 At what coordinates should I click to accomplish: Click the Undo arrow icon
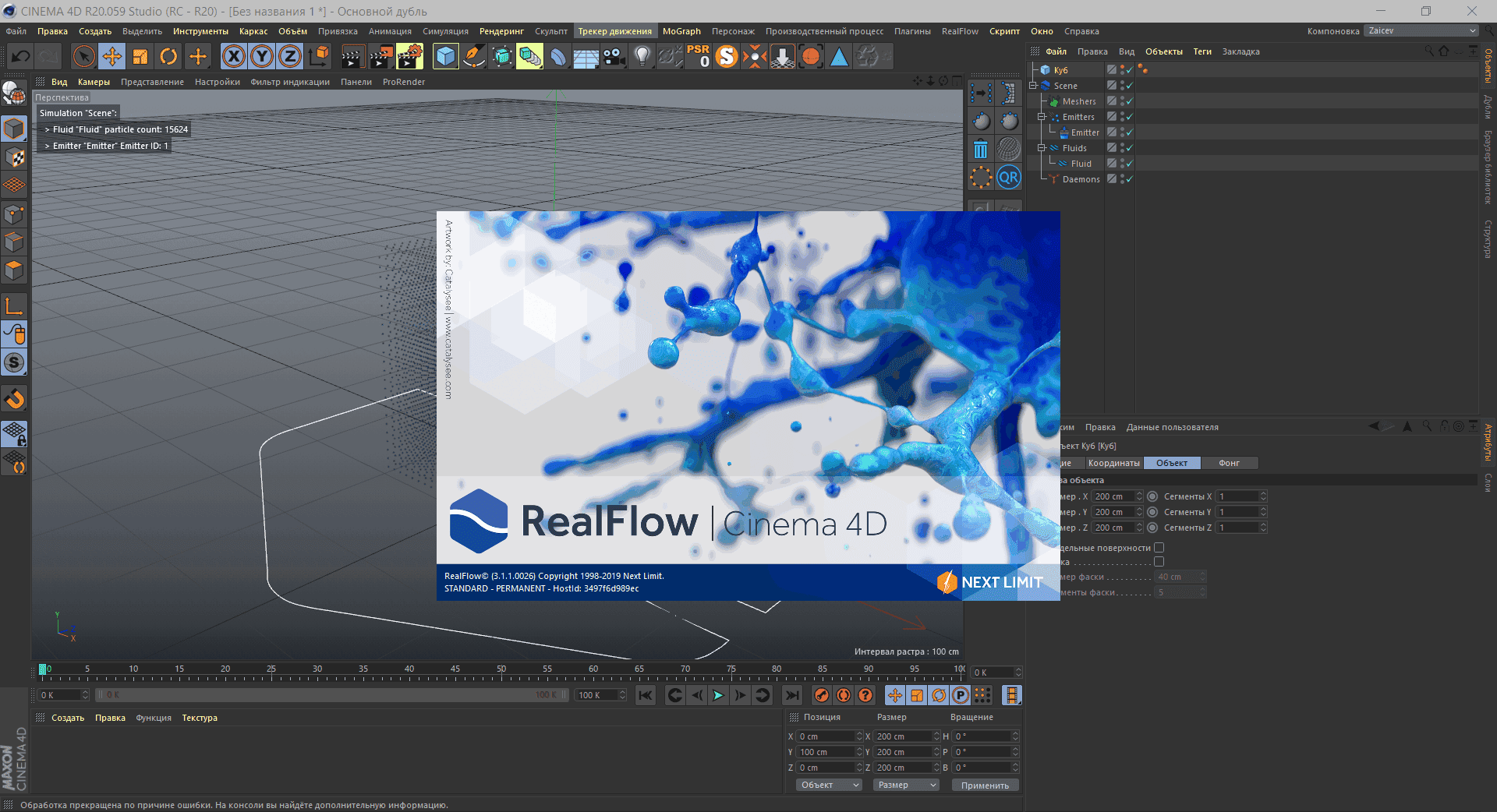pyautogui.click(x=21, y=56)
